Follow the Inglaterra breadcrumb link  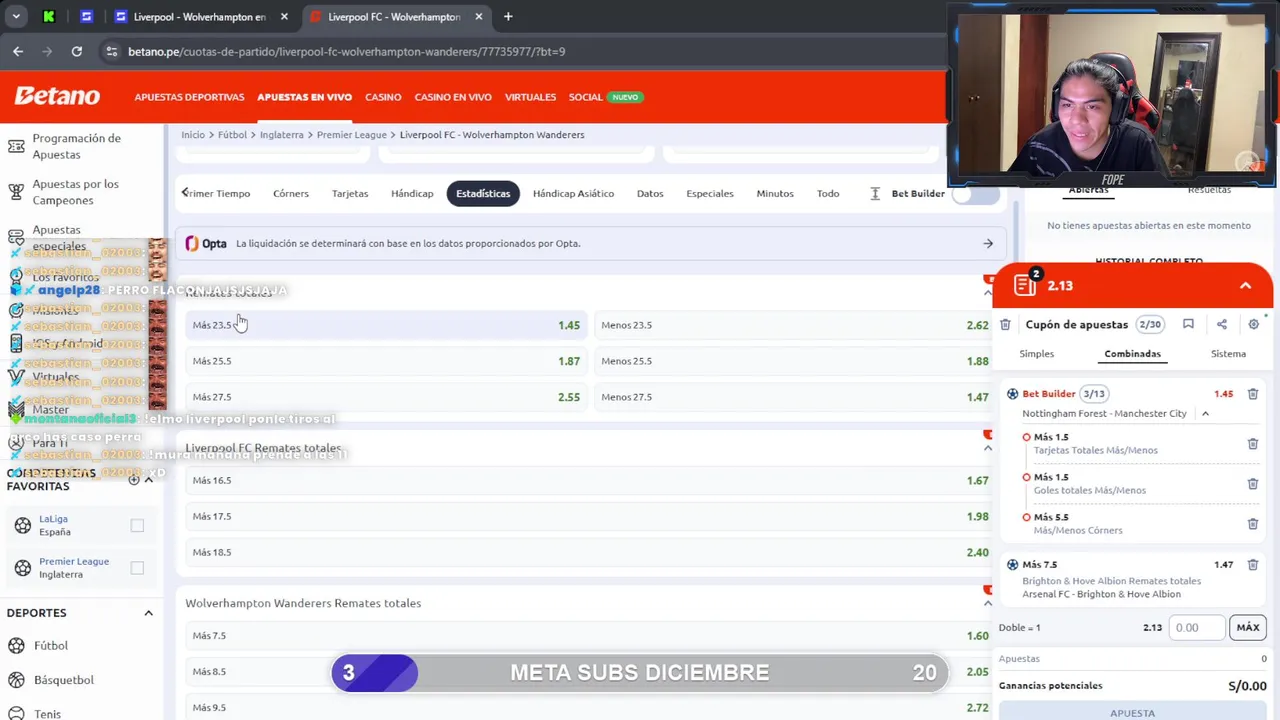[x=281, y=135]
